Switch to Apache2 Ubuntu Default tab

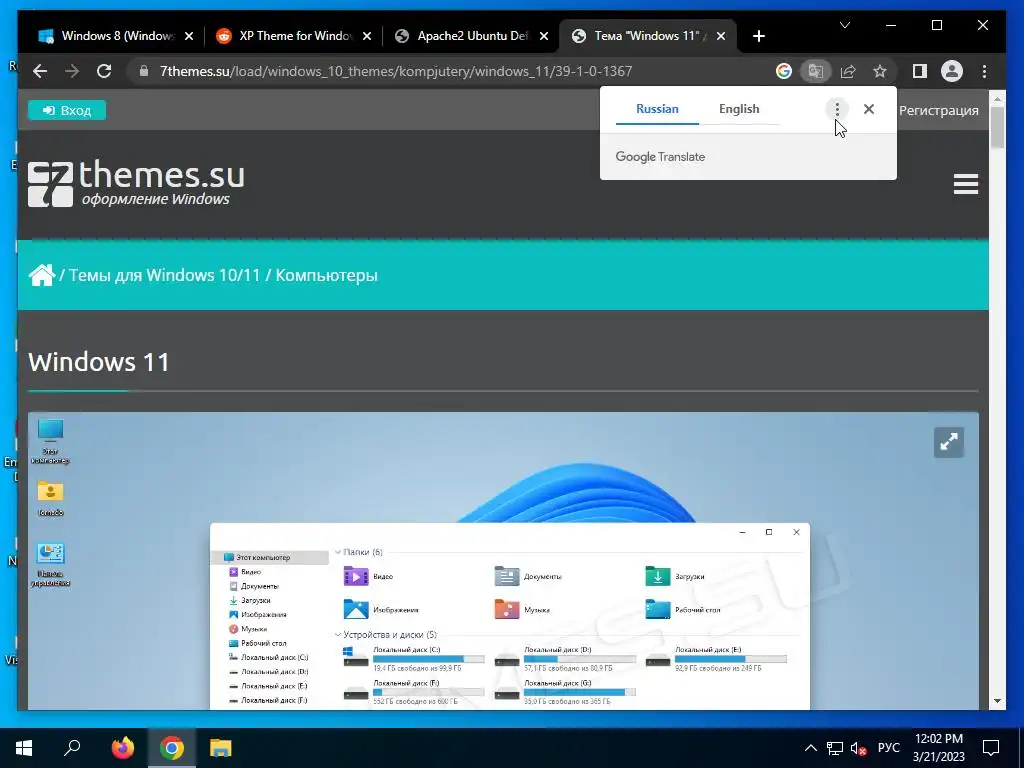(463, 36)
